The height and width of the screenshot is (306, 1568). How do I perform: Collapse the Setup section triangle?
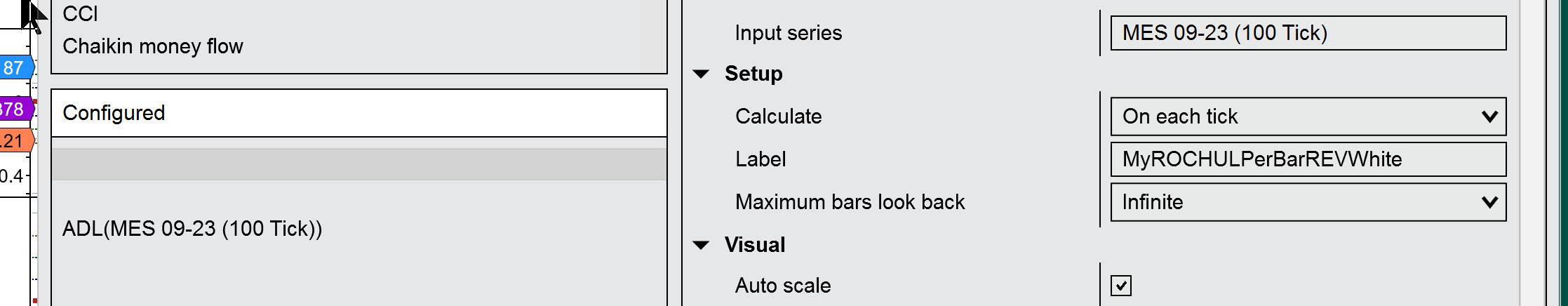tap(701, 74)
